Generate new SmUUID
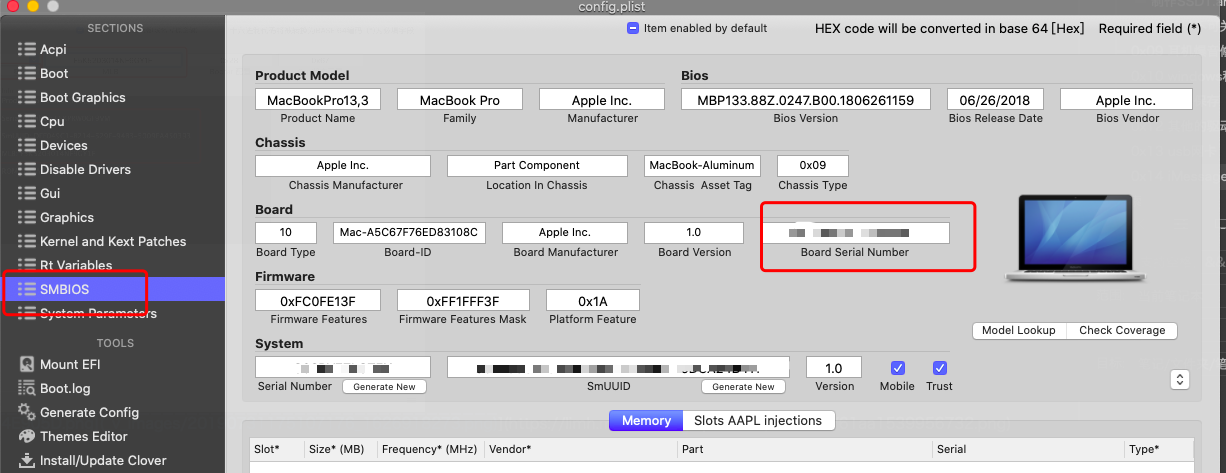 tap(743, 387)
